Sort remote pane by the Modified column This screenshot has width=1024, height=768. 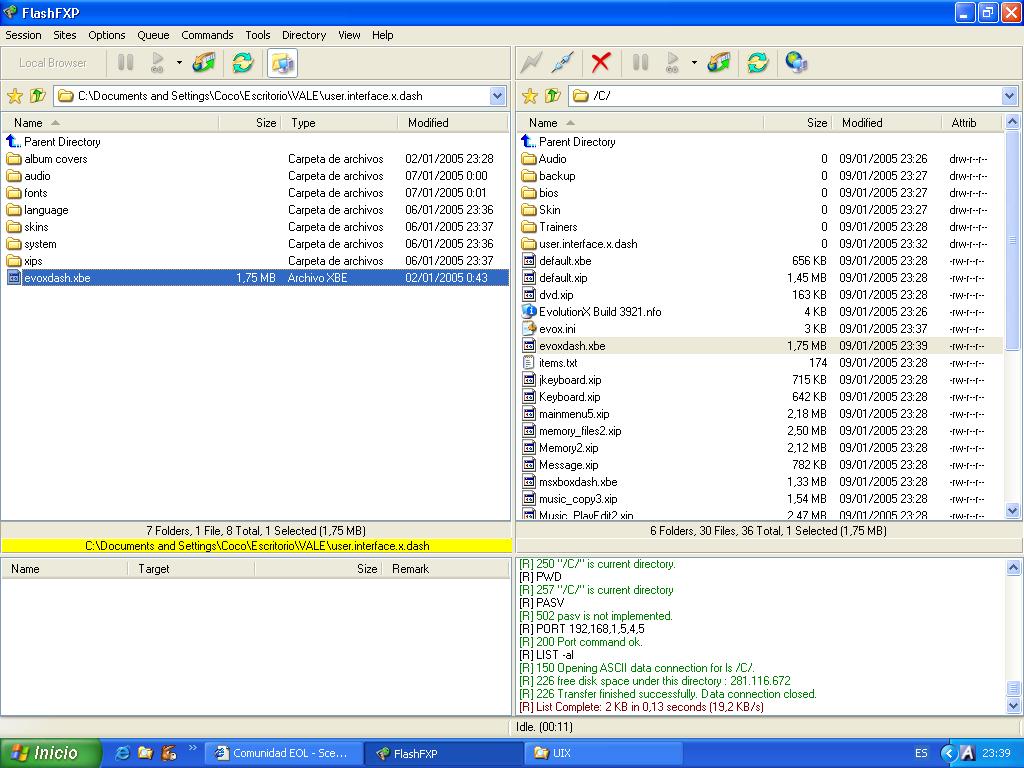pos(887,123)
